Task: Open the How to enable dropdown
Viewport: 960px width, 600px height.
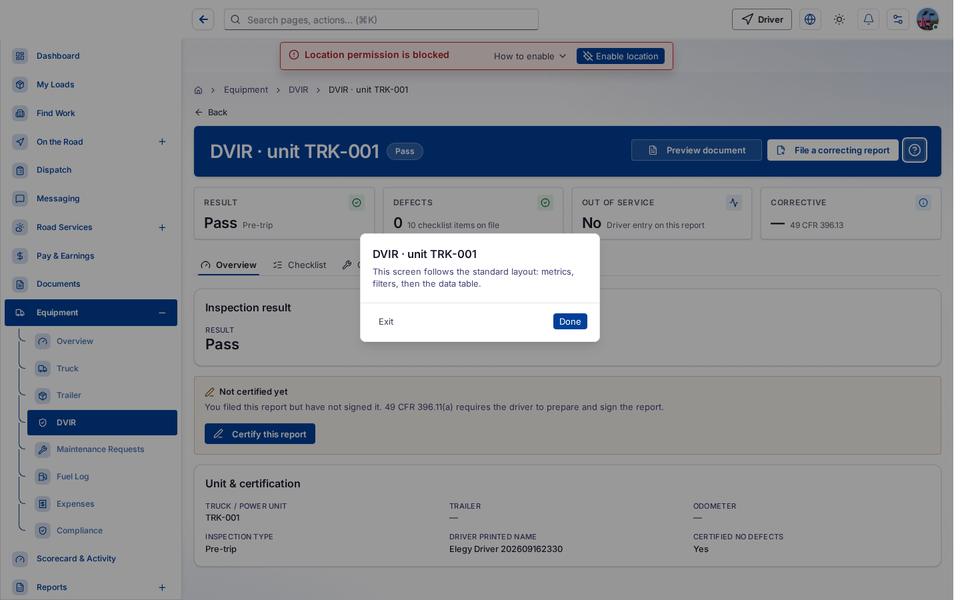Action: [x=530, y=56]
